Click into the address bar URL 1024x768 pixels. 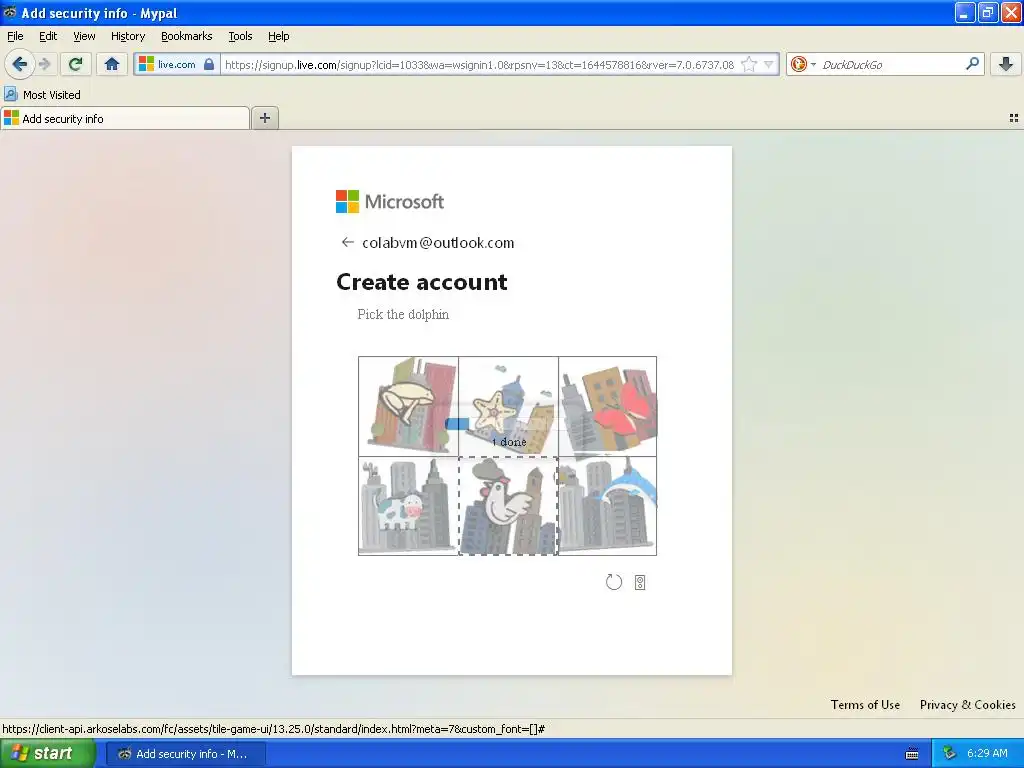(479, 65)
